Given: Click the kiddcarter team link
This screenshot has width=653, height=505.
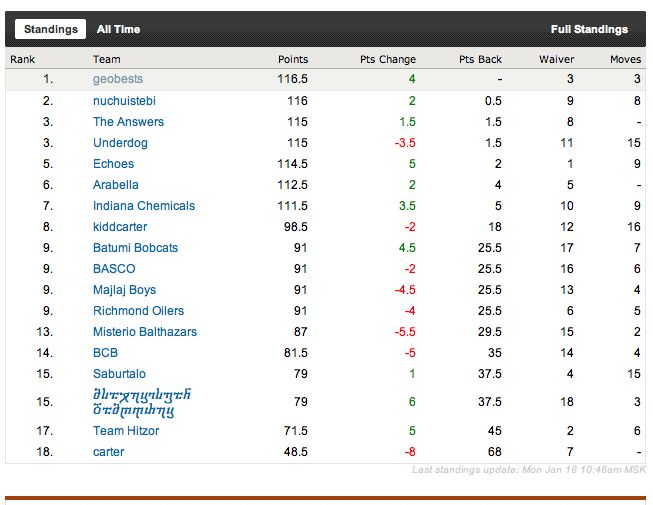Looking at the screenshot, I should pos(120,227).
